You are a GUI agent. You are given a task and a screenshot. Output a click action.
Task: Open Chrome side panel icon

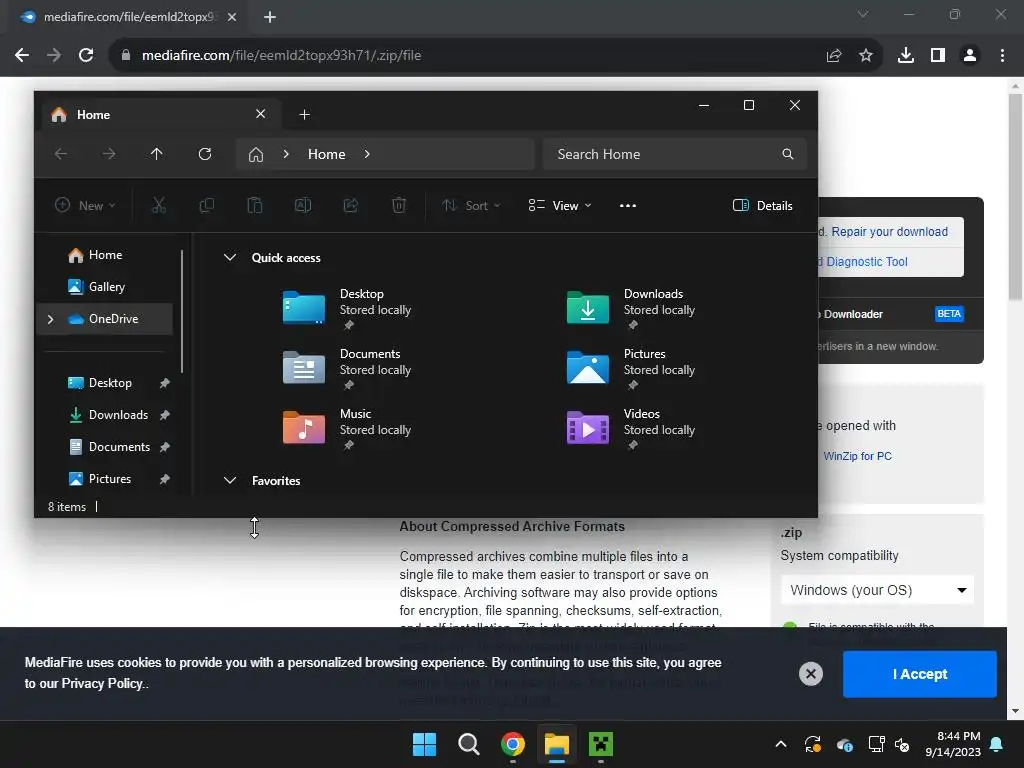click(938, 56)
